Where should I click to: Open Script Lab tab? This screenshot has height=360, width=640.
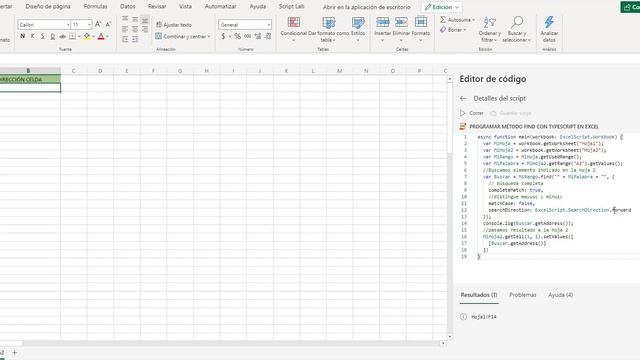tap(291, 7)
